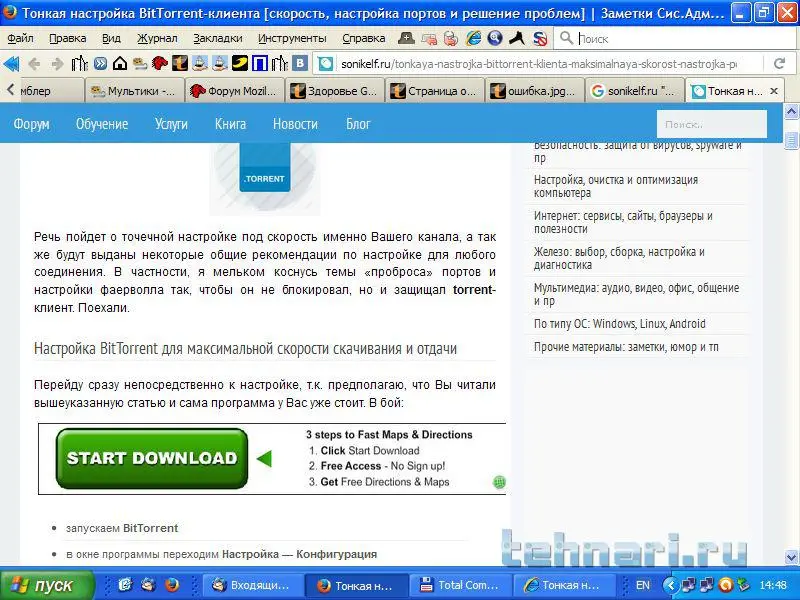Open 'По типу ОС: Windows, Linux, Android' link
This screenshot has height=600, width=800.
pos(619,323)
